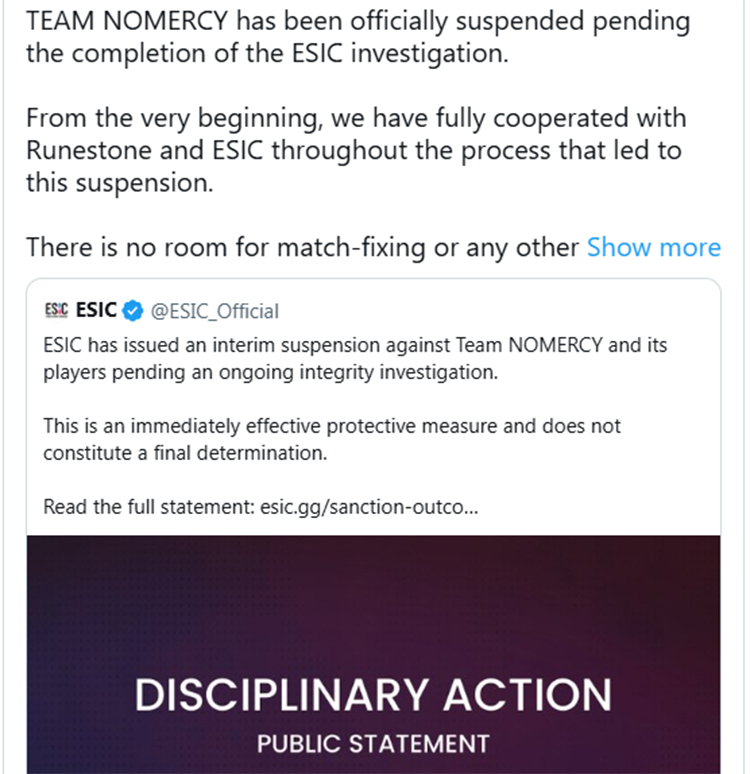This screenshot has height=774, width=750.
Task: Click the PUBLIC STATEMENT subtitle
Action: [373, 744]
